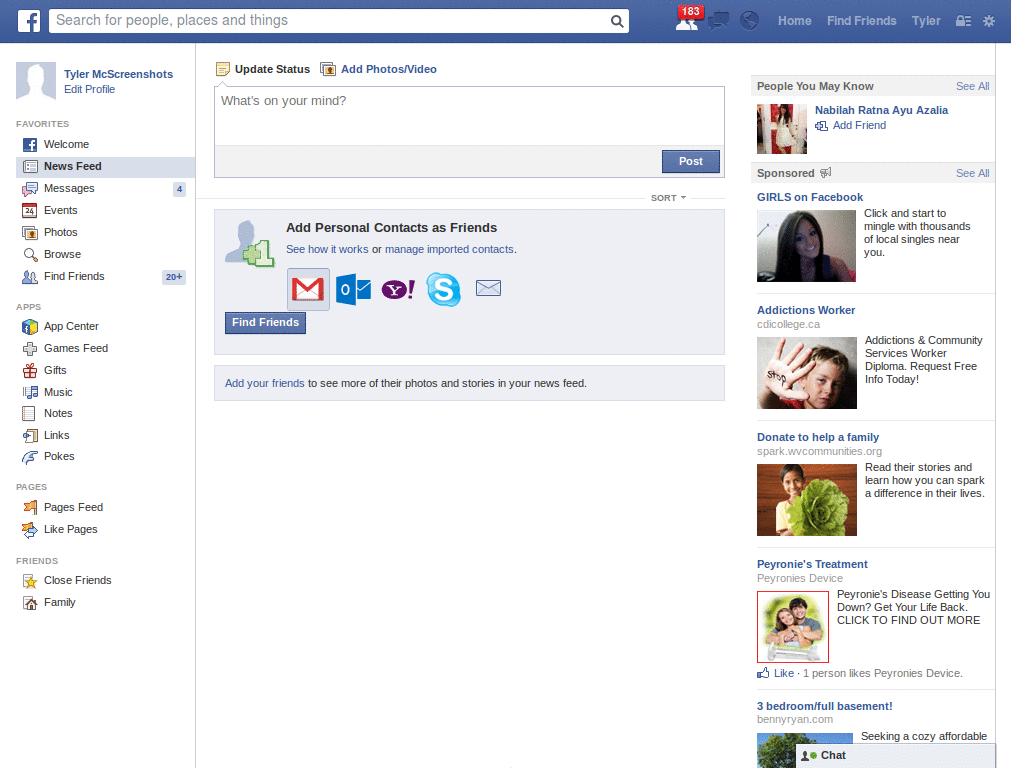
Task: Click See All for People You May Know
Action: (972, 86)
